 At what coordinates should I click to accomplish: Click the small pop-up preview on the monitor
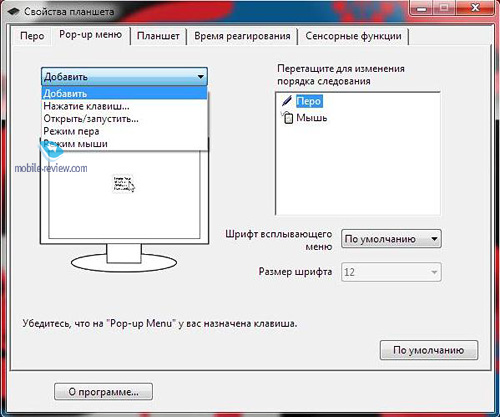[x=124, y=184]
